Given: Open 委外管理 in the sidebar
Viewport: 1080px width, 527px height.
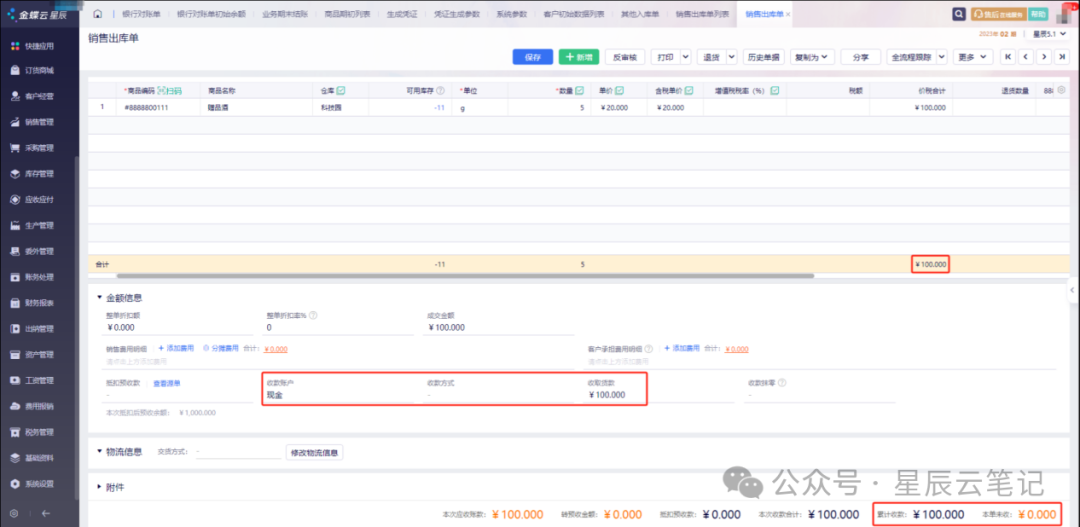Looking at the screenshot, I should click(x=39, y=251).
